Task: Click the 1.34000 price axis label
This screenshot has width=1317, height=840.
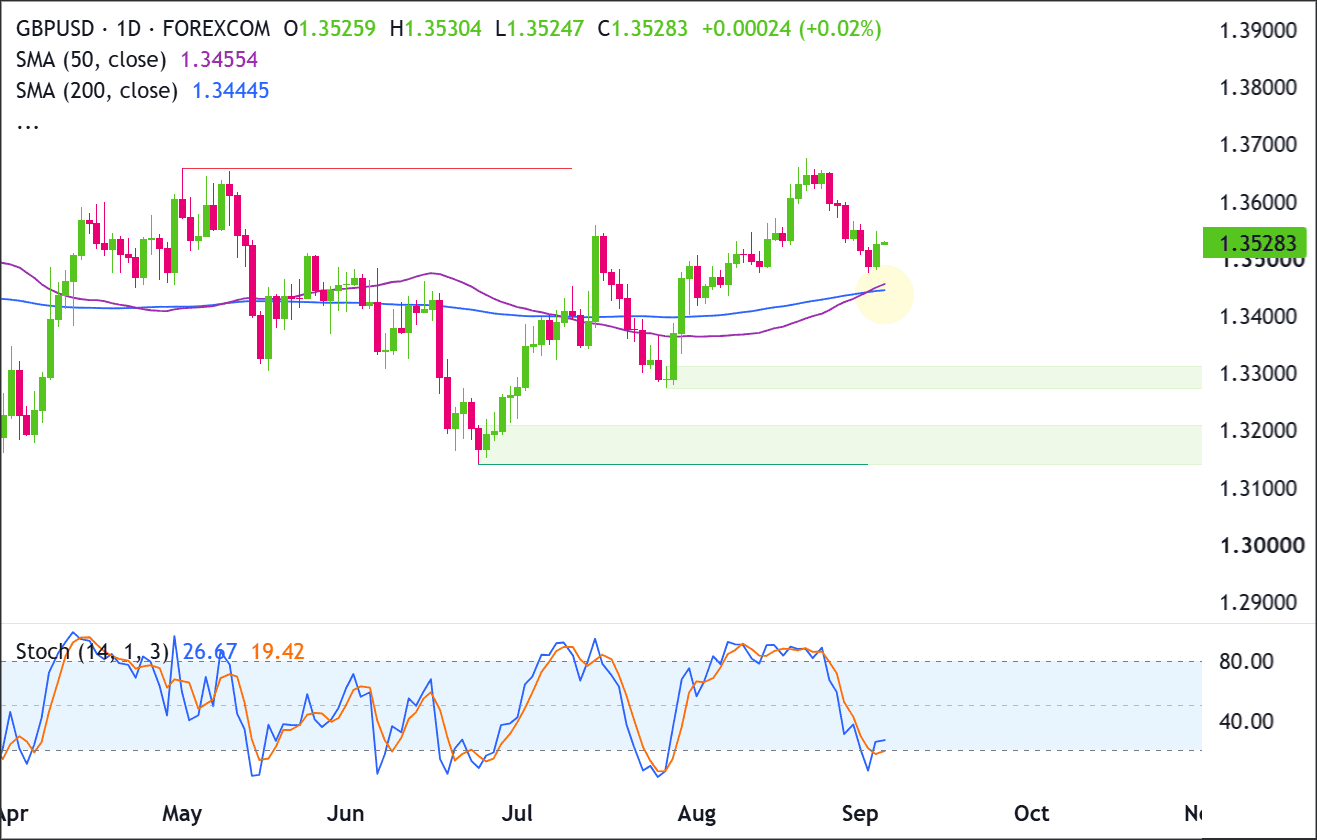Action: (1257, 317)
